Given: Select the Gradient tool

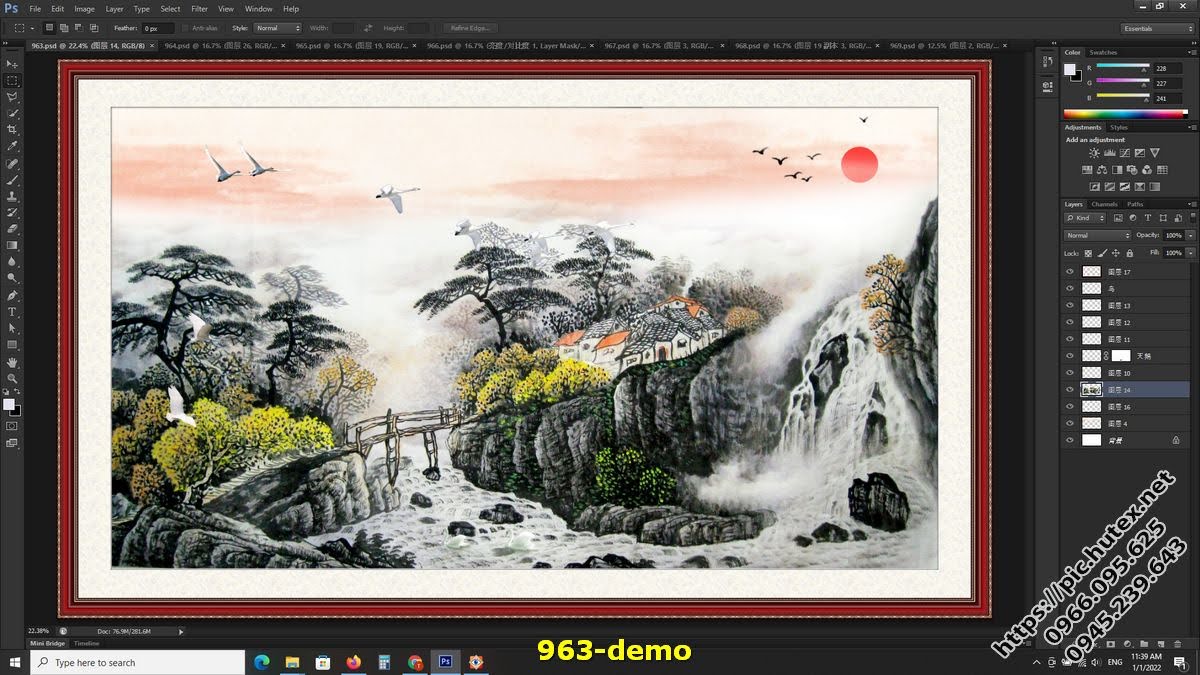Looking at the screenshot, I should 12,245.
